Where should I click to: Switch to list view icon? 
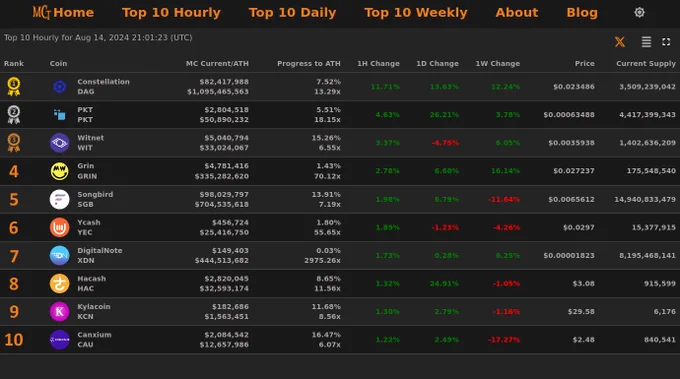(x=646, y=42)
